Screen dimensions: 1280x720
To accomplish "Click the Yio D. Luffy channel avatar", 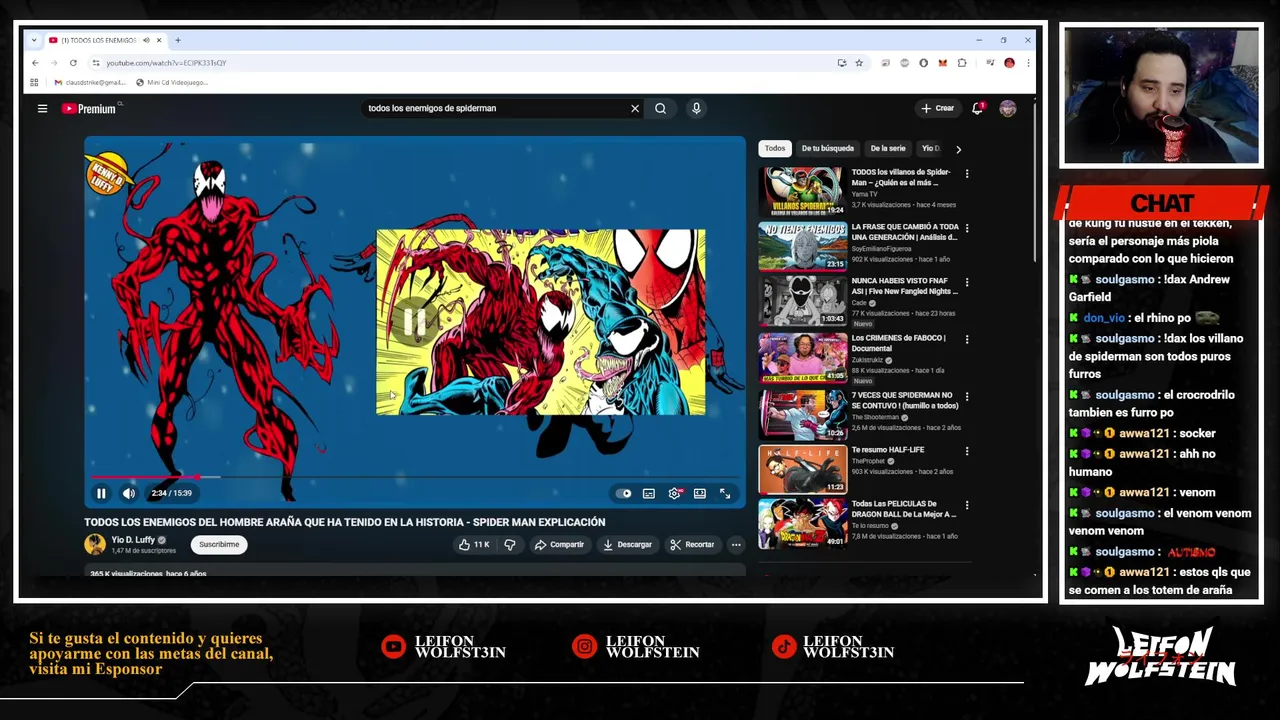I will [x=95, y=545].
